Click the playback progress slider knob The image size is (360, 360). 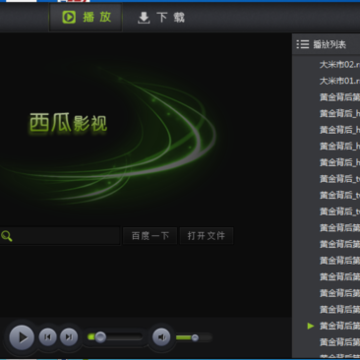pos(100,337)
